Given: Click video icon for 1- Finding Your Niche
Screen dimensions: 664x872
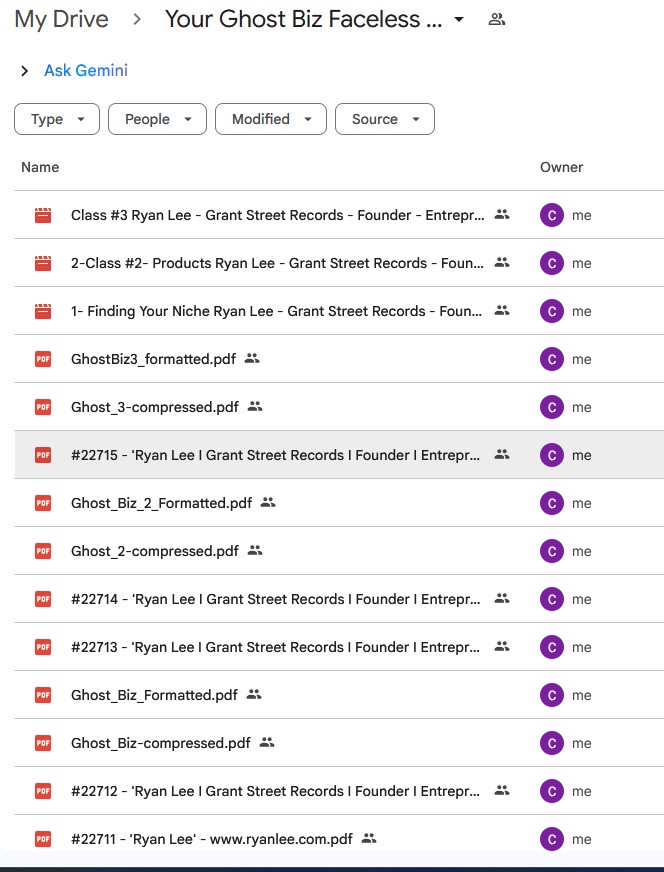Looking at the screenshot, I should (x=42, y=311).
